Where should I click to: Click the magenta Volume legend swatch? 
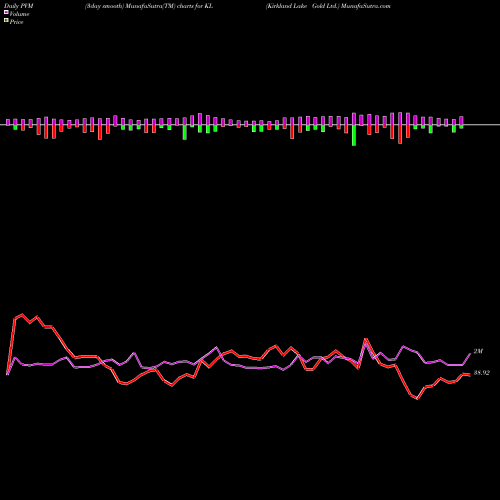pyautogui.click(x=6, y=13)
